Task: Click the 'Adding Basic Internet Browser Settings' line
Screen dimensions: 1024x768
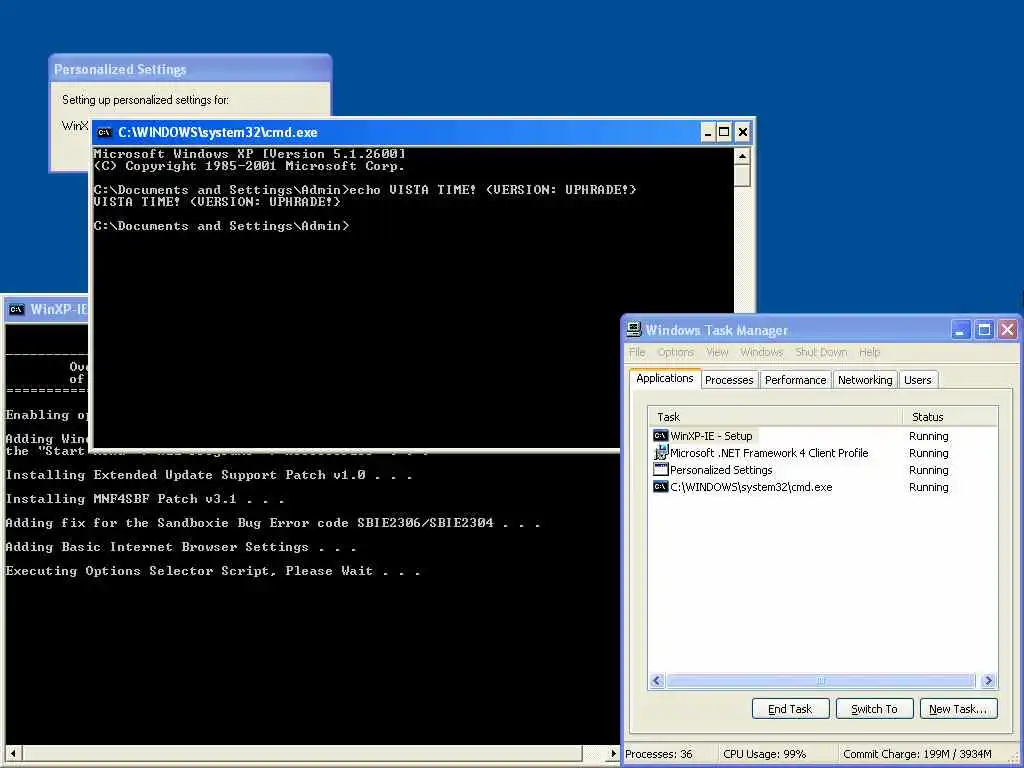Action: pyautogui.click(x=181, y=547)
